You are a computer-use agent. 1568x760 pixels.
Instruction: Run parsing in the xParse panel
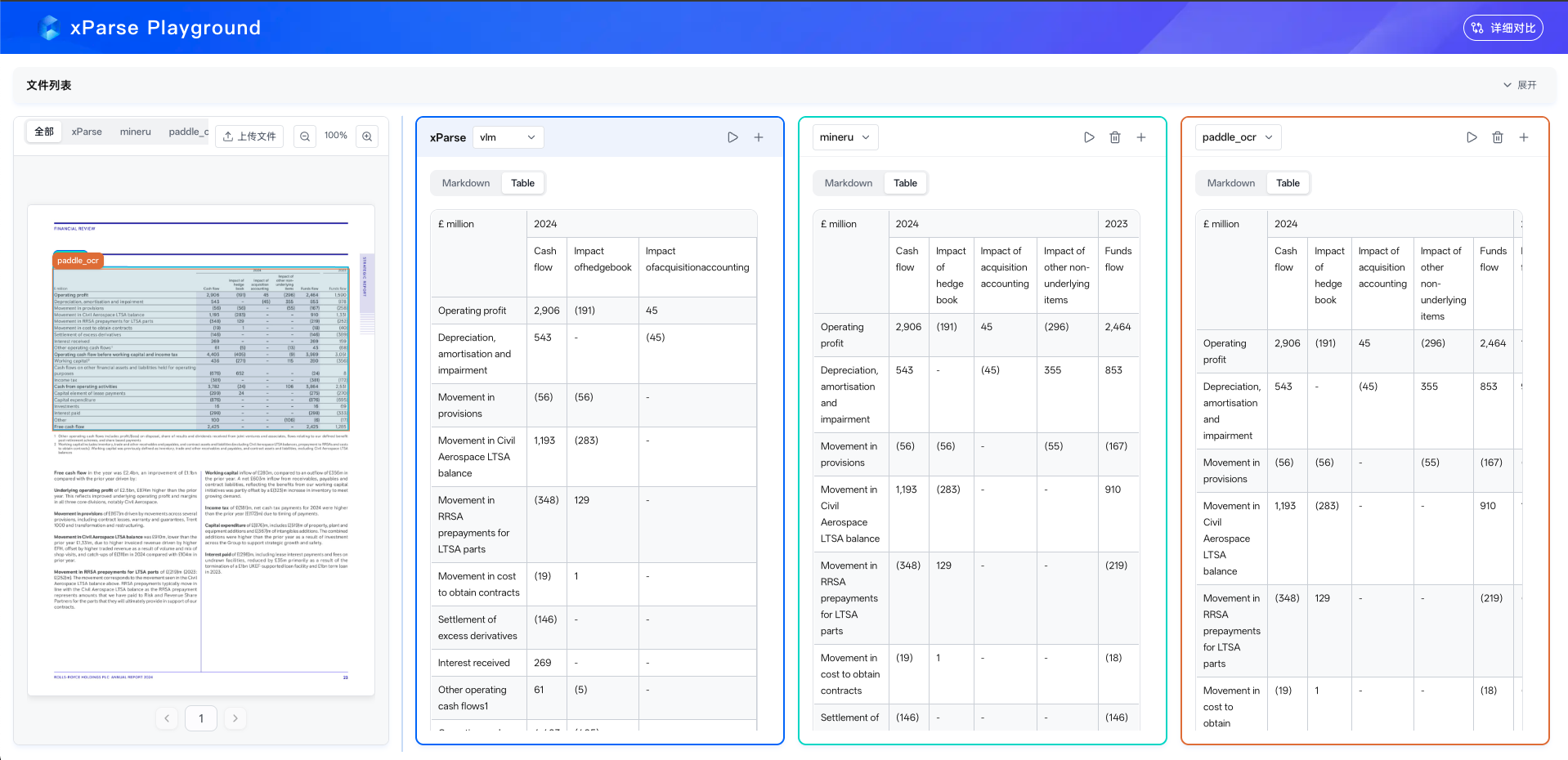732,137
